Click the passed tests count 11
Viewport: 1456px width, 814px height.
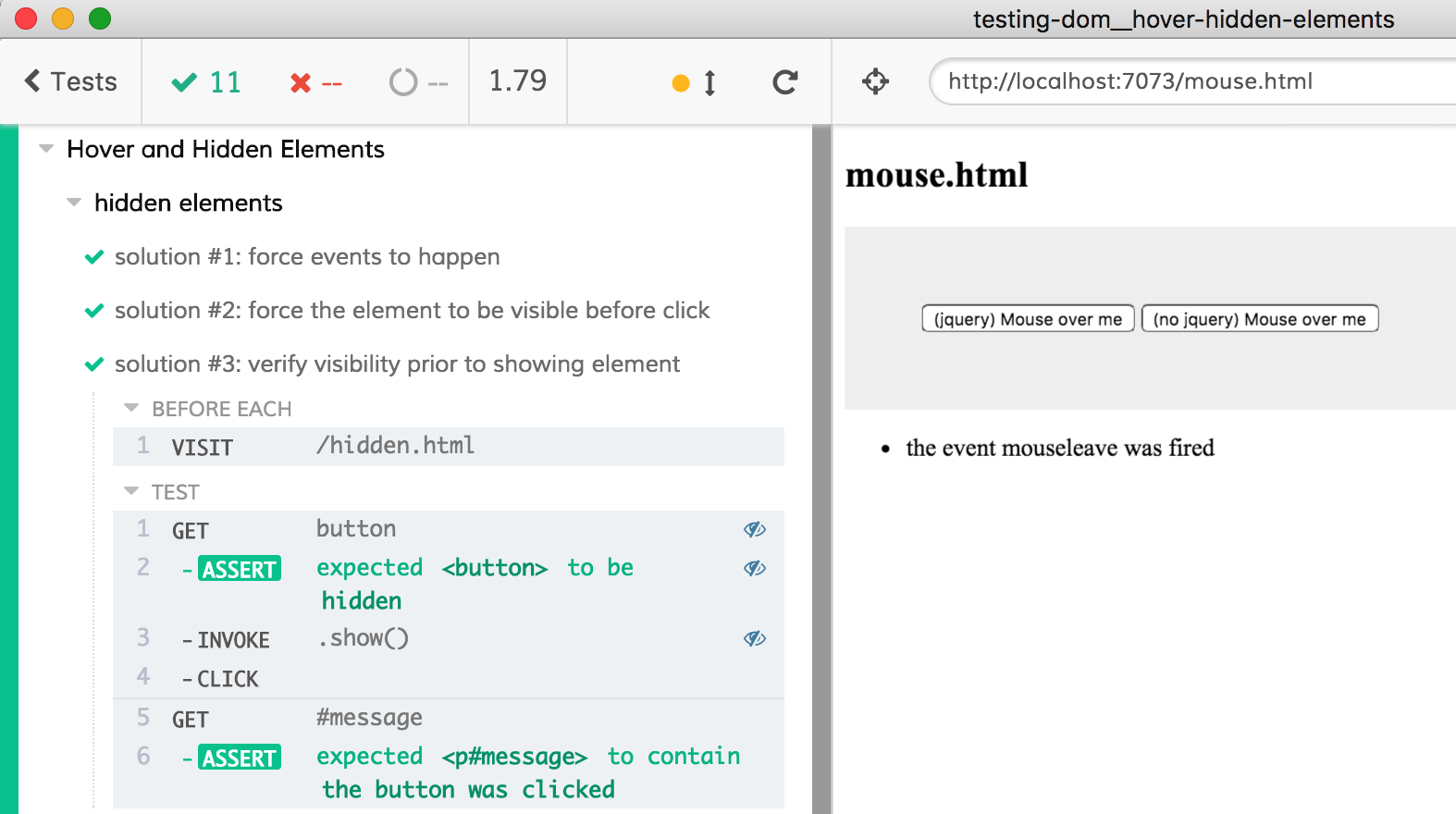tap(206, 82)
